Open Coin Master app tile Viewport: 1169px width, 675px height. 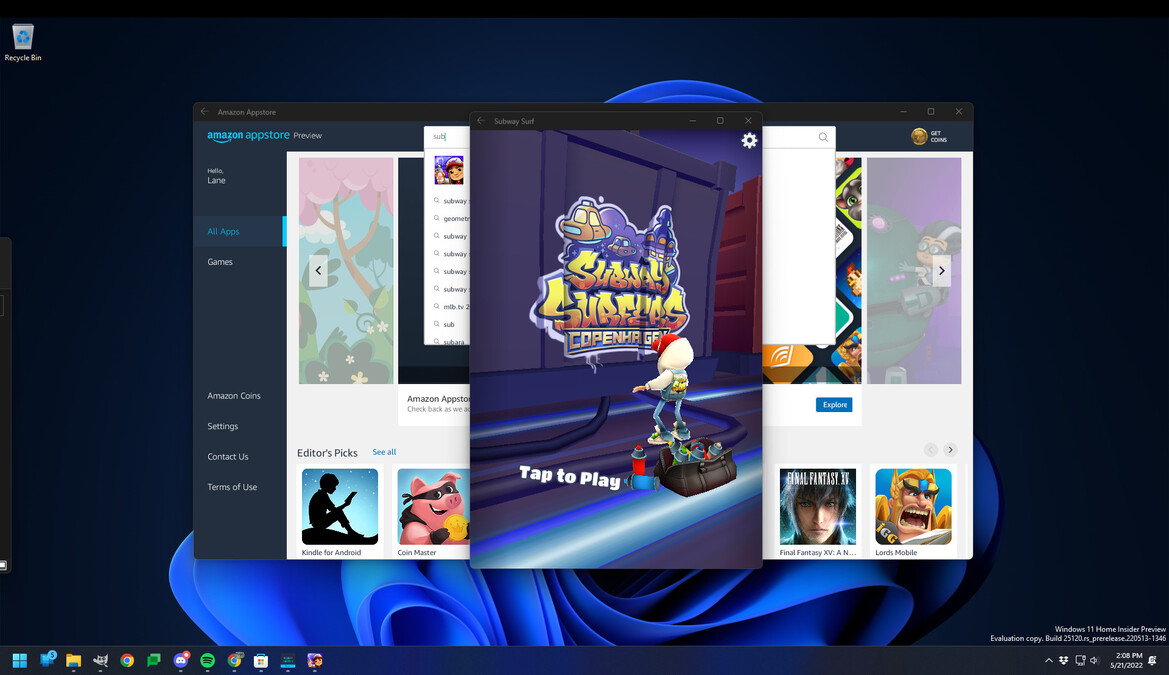433,512
